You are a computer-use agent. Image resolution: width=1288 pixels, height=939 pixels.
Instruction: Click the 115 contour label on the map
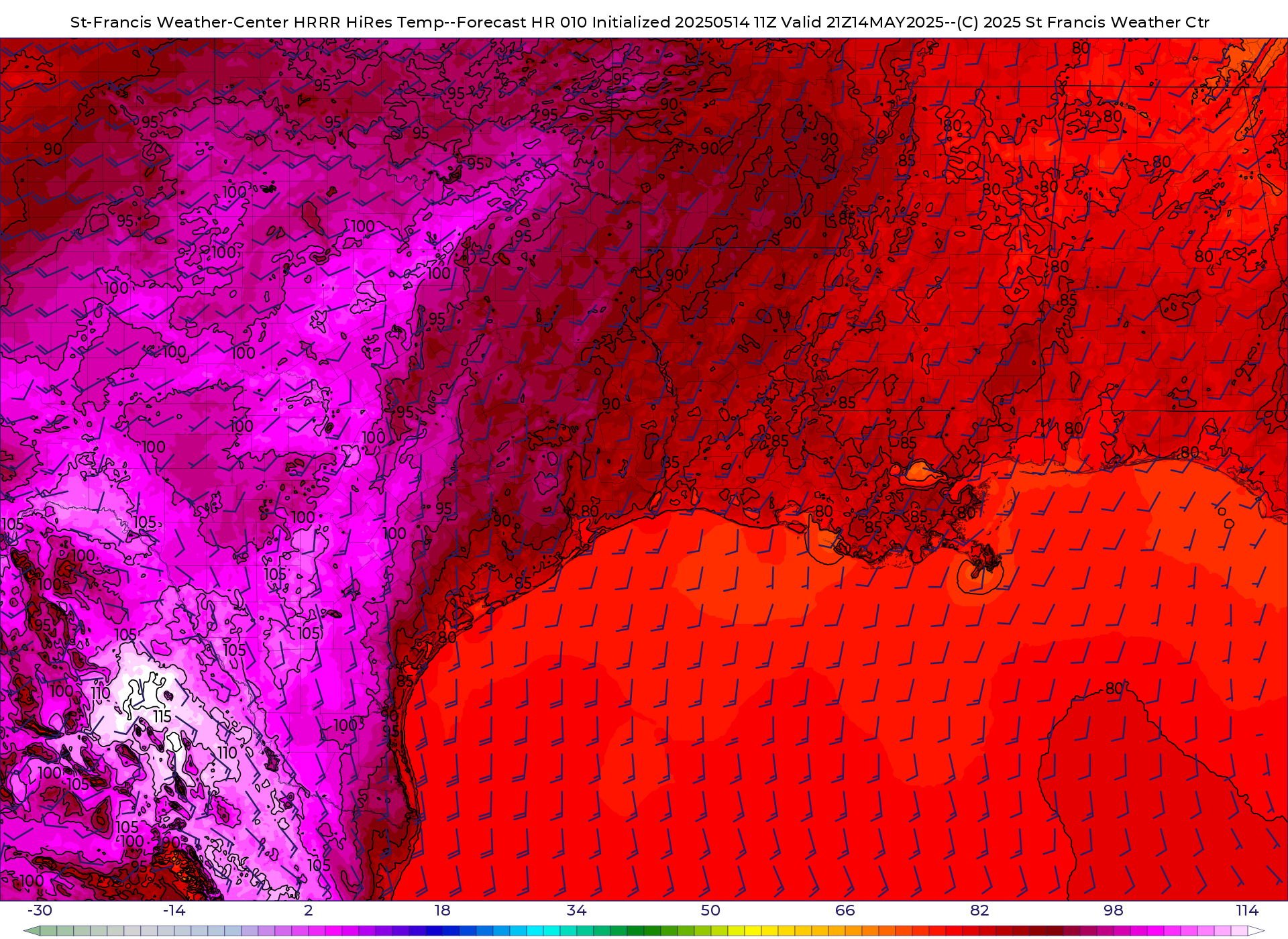click(162, 716)
